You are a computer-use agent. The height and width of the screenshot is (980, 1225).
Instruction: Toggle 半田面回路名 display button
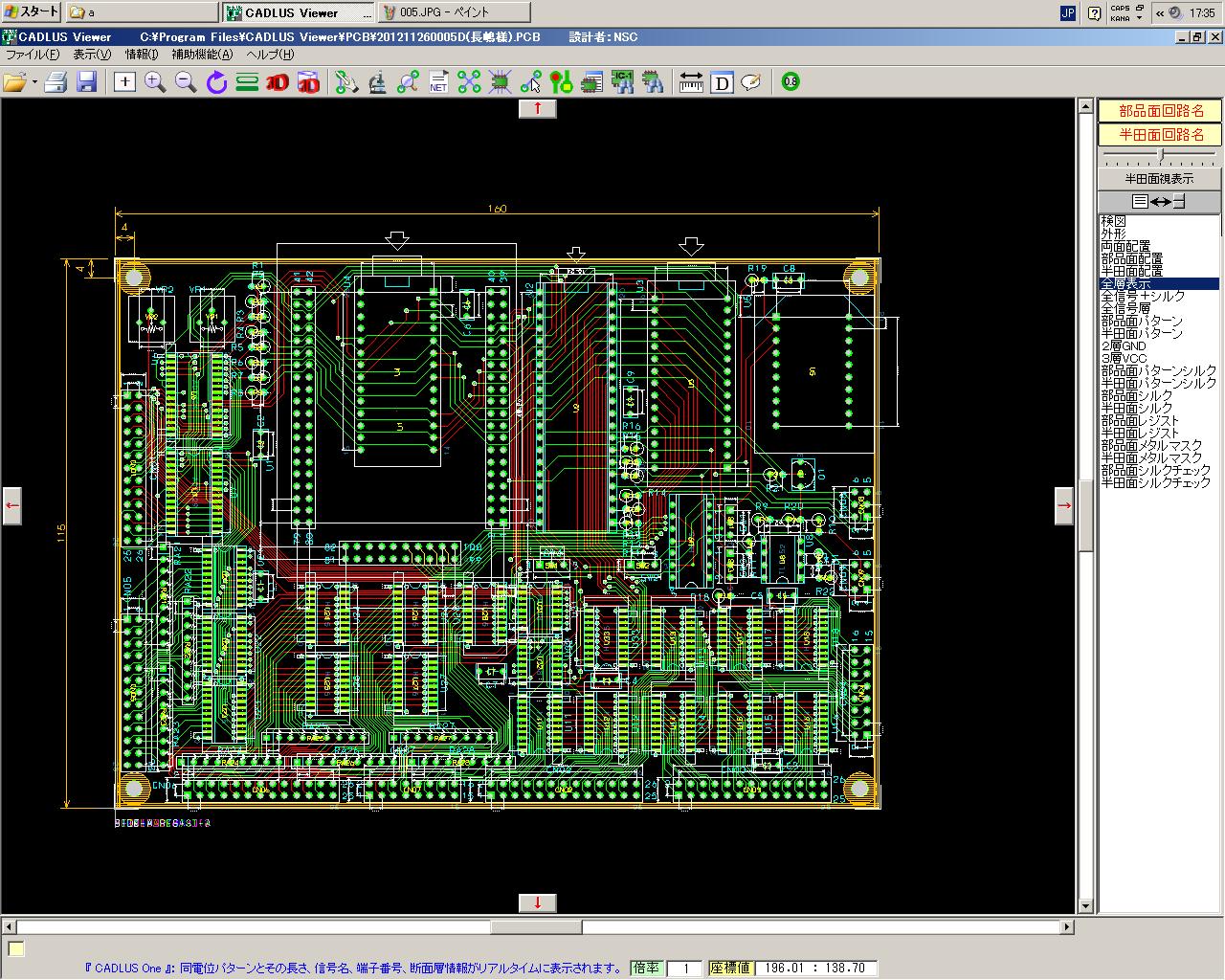(x=1160, y=135)
